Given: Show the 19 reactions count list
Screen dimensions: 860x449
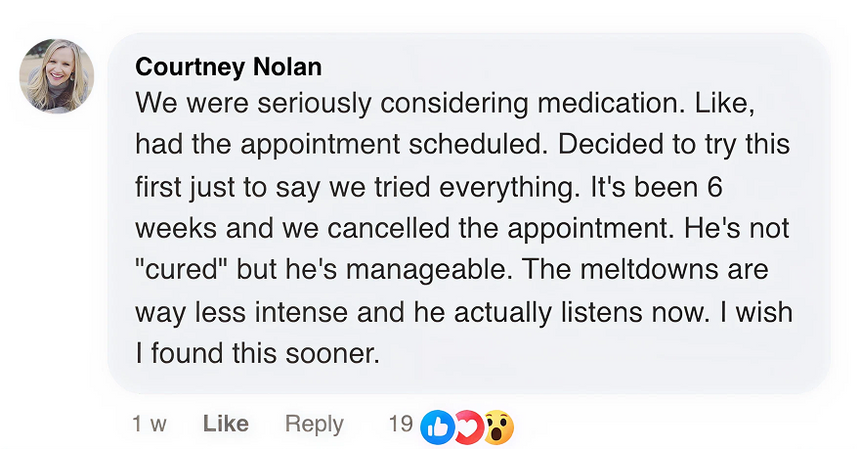Looking at the screenshot, I should click(400, 424).
